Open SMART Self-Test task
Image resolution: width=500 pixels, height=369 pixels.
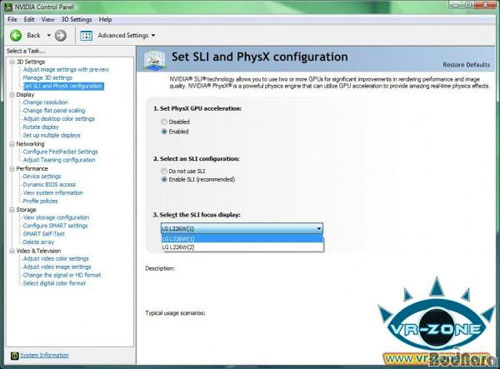coord(44,234)
